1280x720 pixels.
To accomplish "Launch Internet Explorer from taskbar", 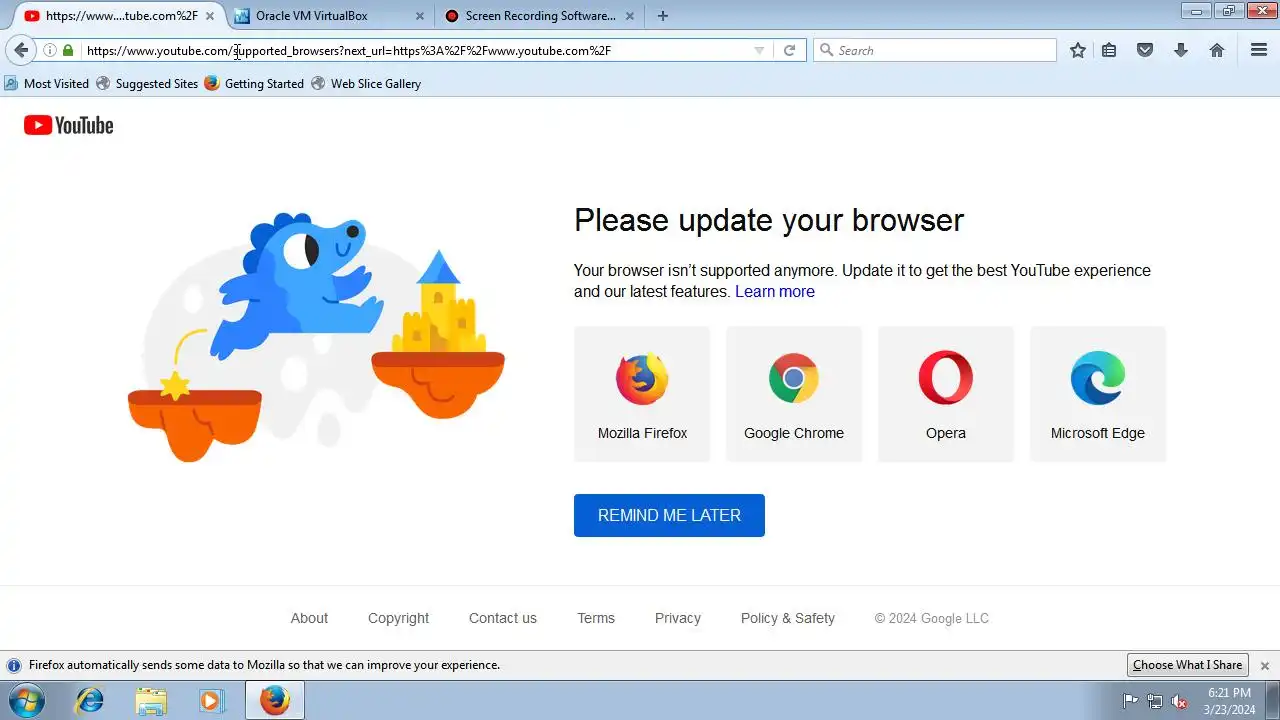I will pyautogui.click(x=90, y=701).
